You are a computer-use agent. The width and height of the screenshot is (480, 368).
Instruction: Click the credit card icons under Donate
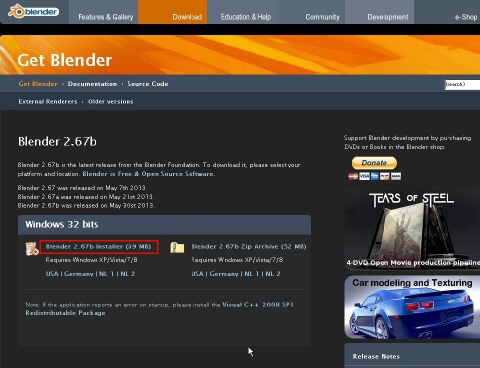pos(375,176)
